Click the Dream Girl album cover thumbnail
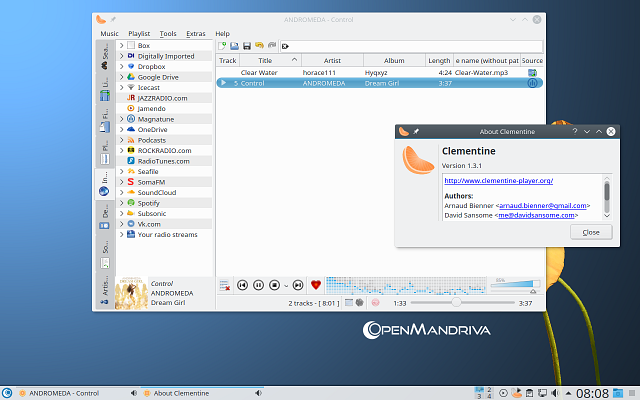640x400 pixels. pos(131,293)
